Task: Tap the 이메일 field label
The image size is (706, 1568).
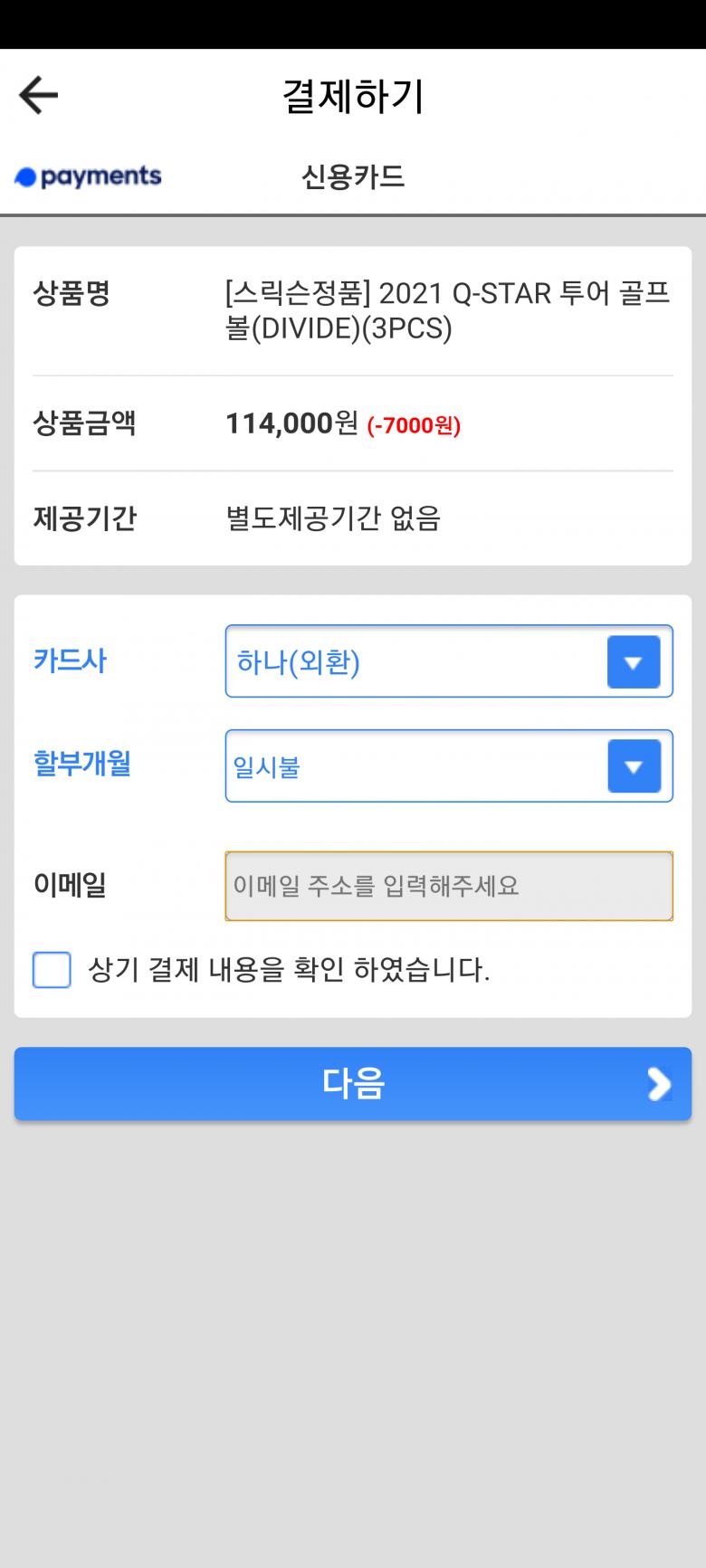Action: pyautogui.click(x=70, y=884)
